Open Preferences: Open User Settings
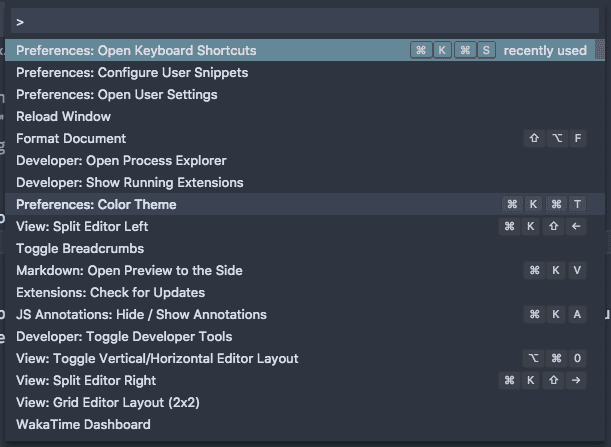The image size is (611, 447). (116, 95)
